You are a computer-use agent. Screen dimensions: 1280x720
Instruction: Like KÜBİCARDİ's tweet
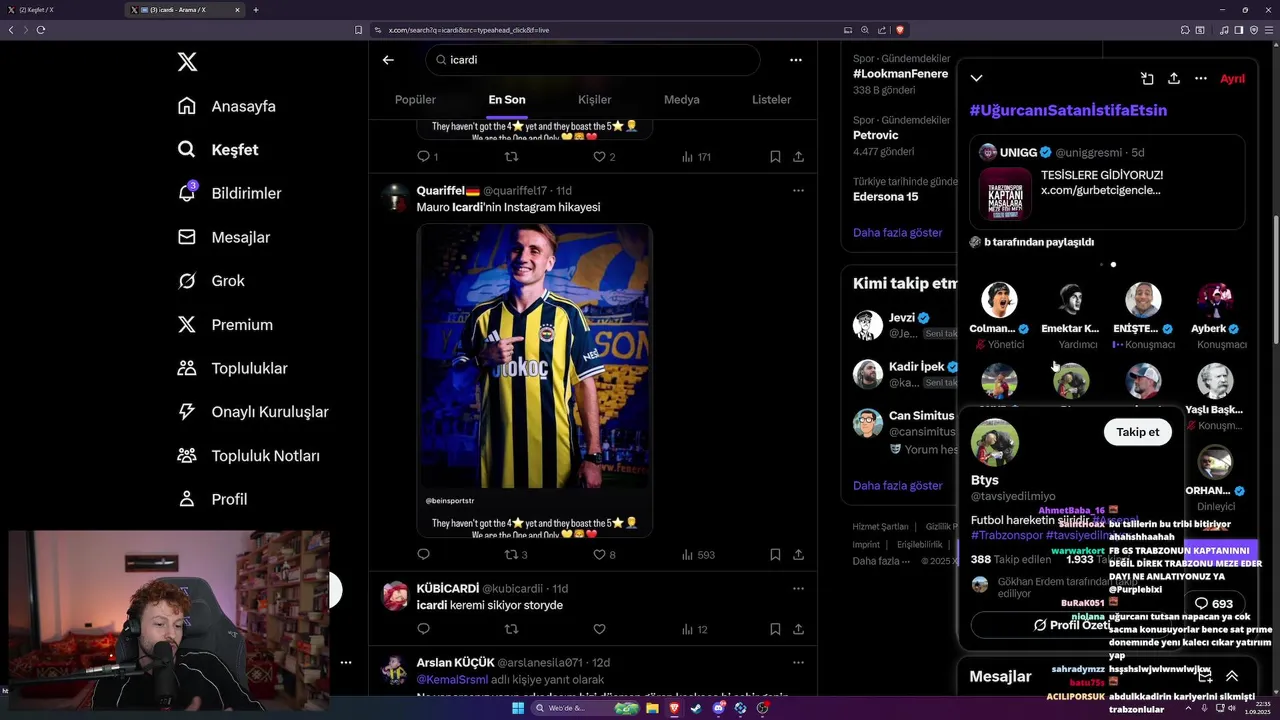(x=599, y=629)
